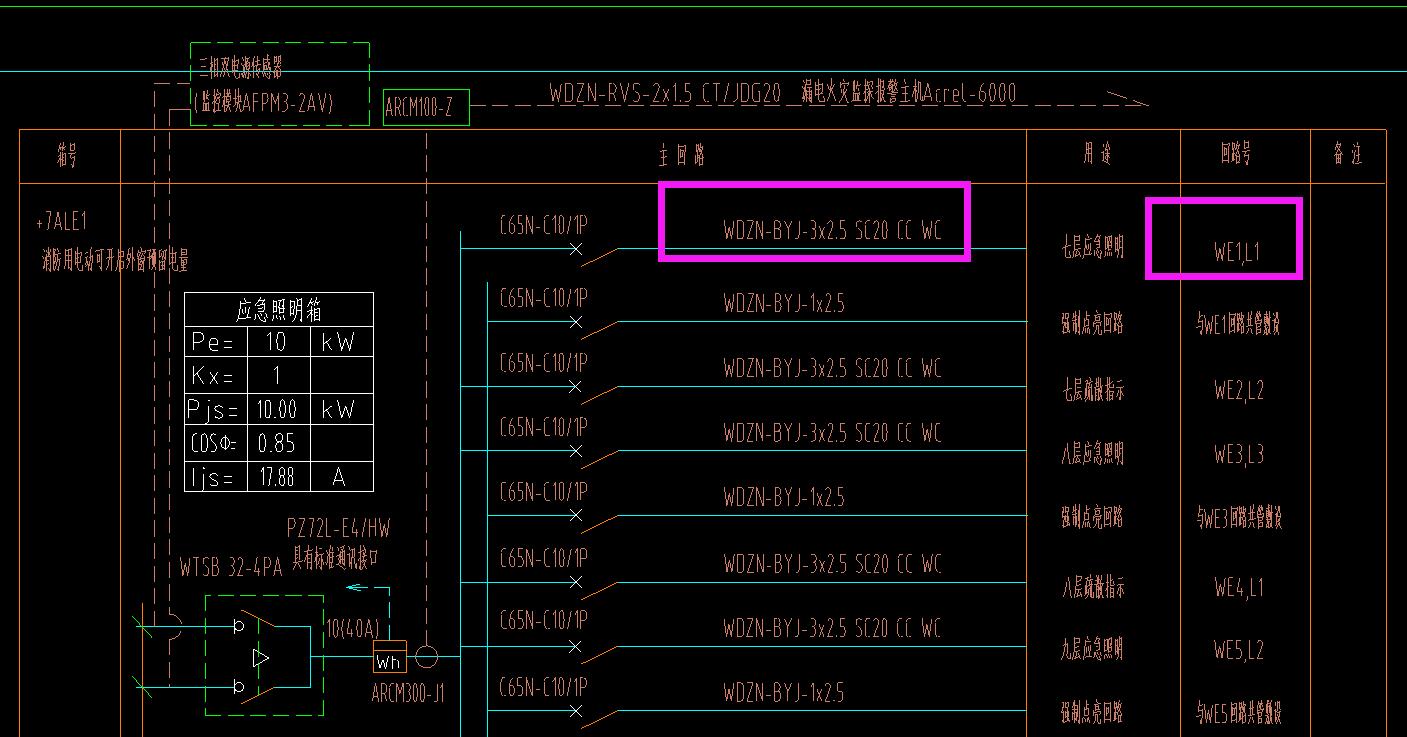Viewport: 1407px width, 737px height.
Task: Select the 应急照明箱 table title
Action: (278, 309)
